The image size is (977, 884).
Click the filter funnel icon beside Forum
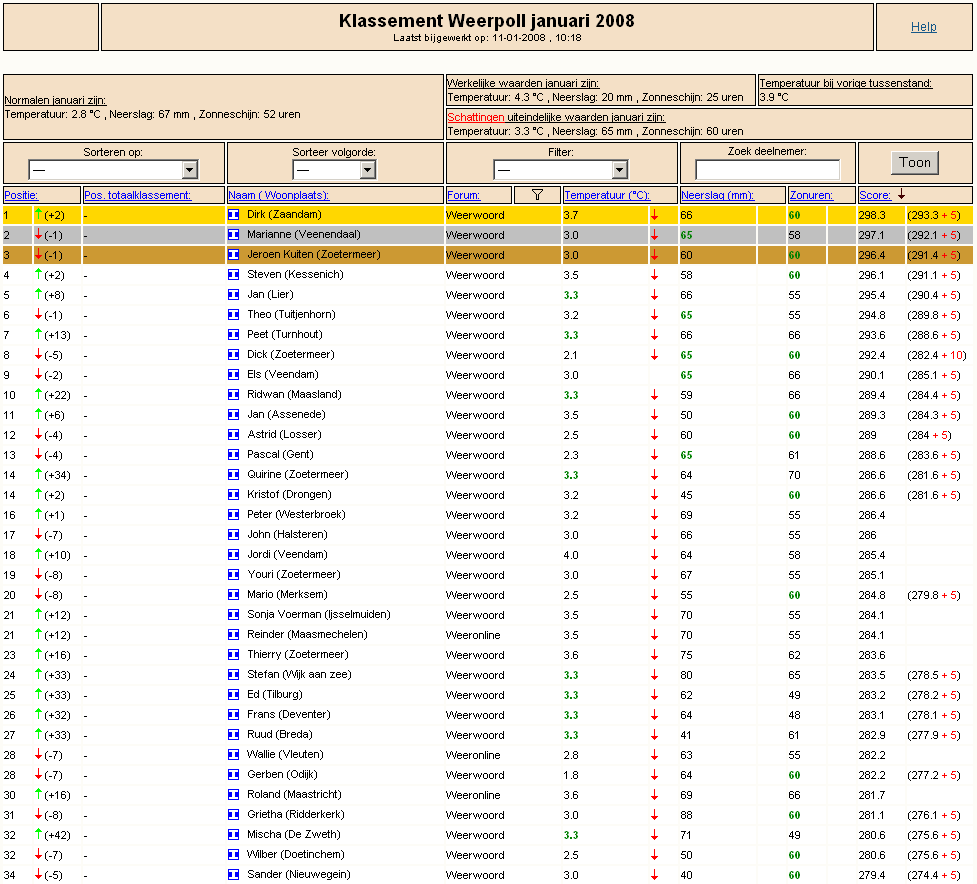pyautogui.click(x=537, y=195)
